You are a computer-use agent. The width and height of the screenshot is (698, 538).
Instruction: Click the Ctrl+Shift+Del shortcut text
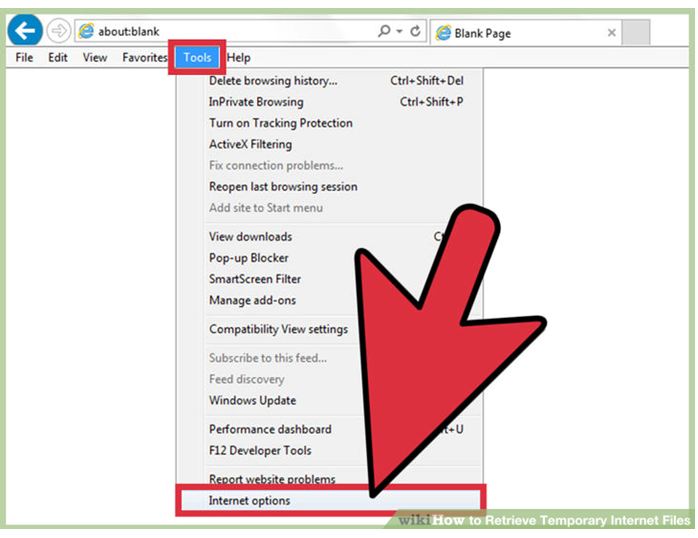click(x=426, y=81)
